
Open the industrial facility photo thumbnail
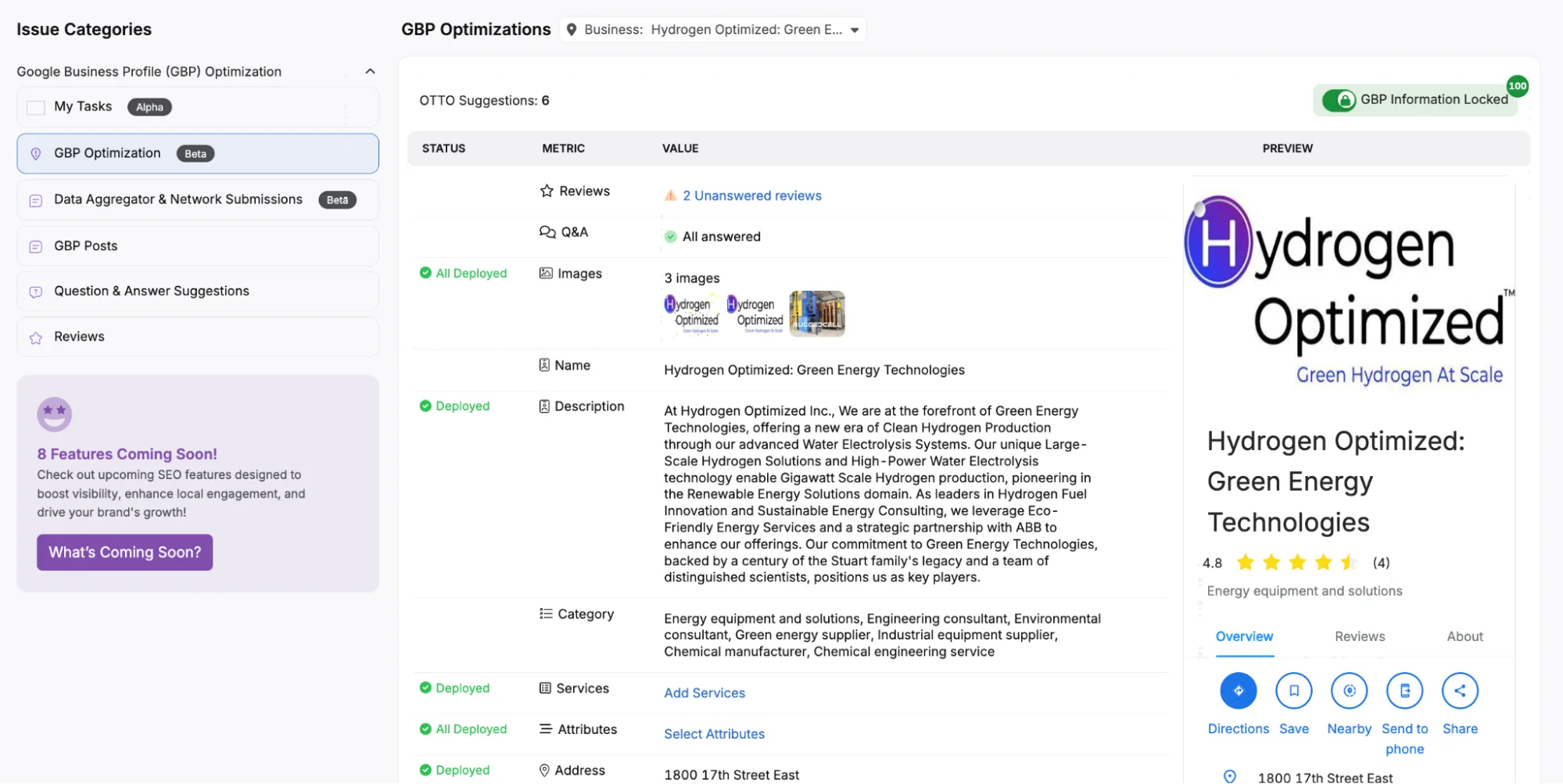[x=817, y=314]
